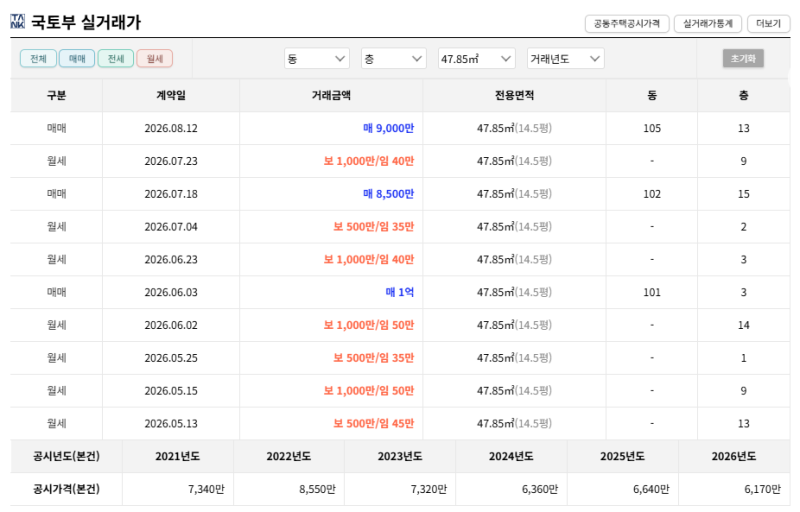Click the date 2026.05.25

171,358
